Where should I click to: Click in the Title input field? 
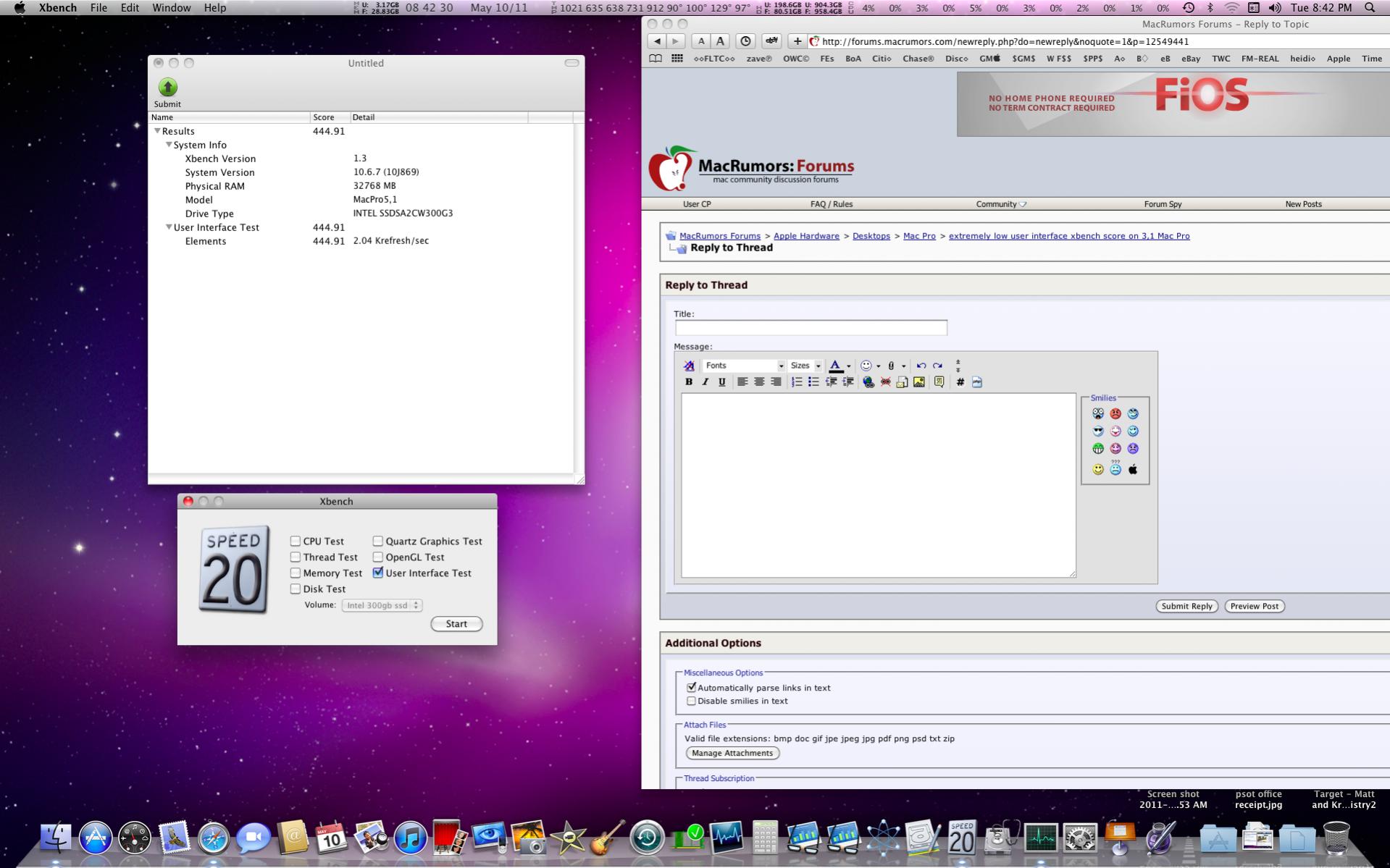[811, 328]
